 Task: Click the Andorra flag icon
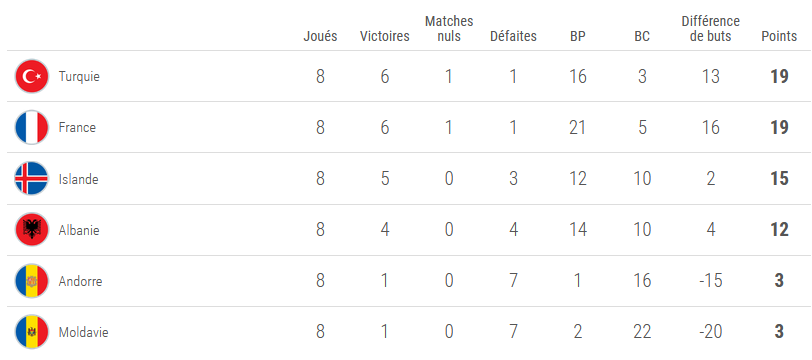32,281
